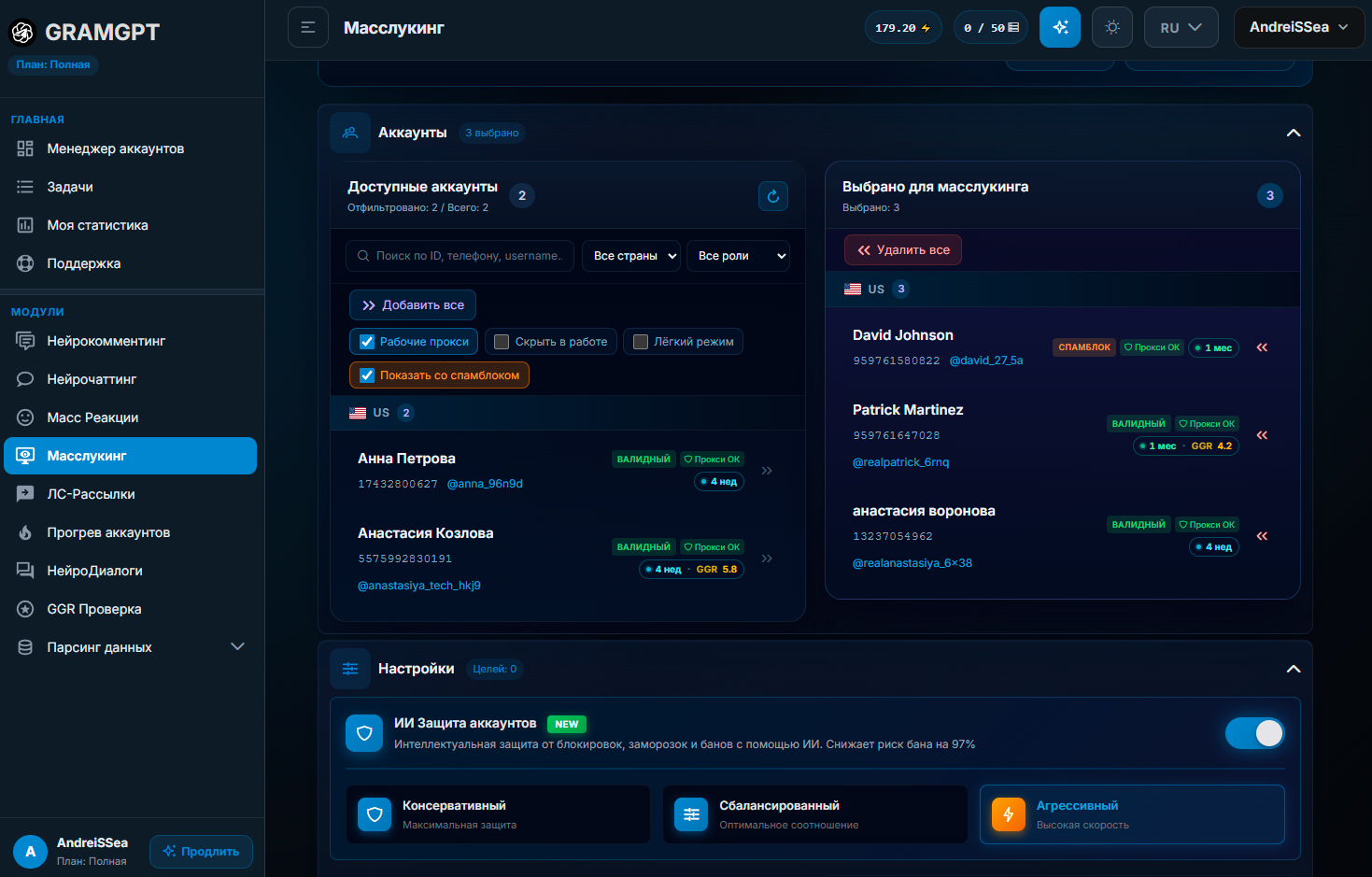Open the Нейрокомментинг module

point(130,341)
